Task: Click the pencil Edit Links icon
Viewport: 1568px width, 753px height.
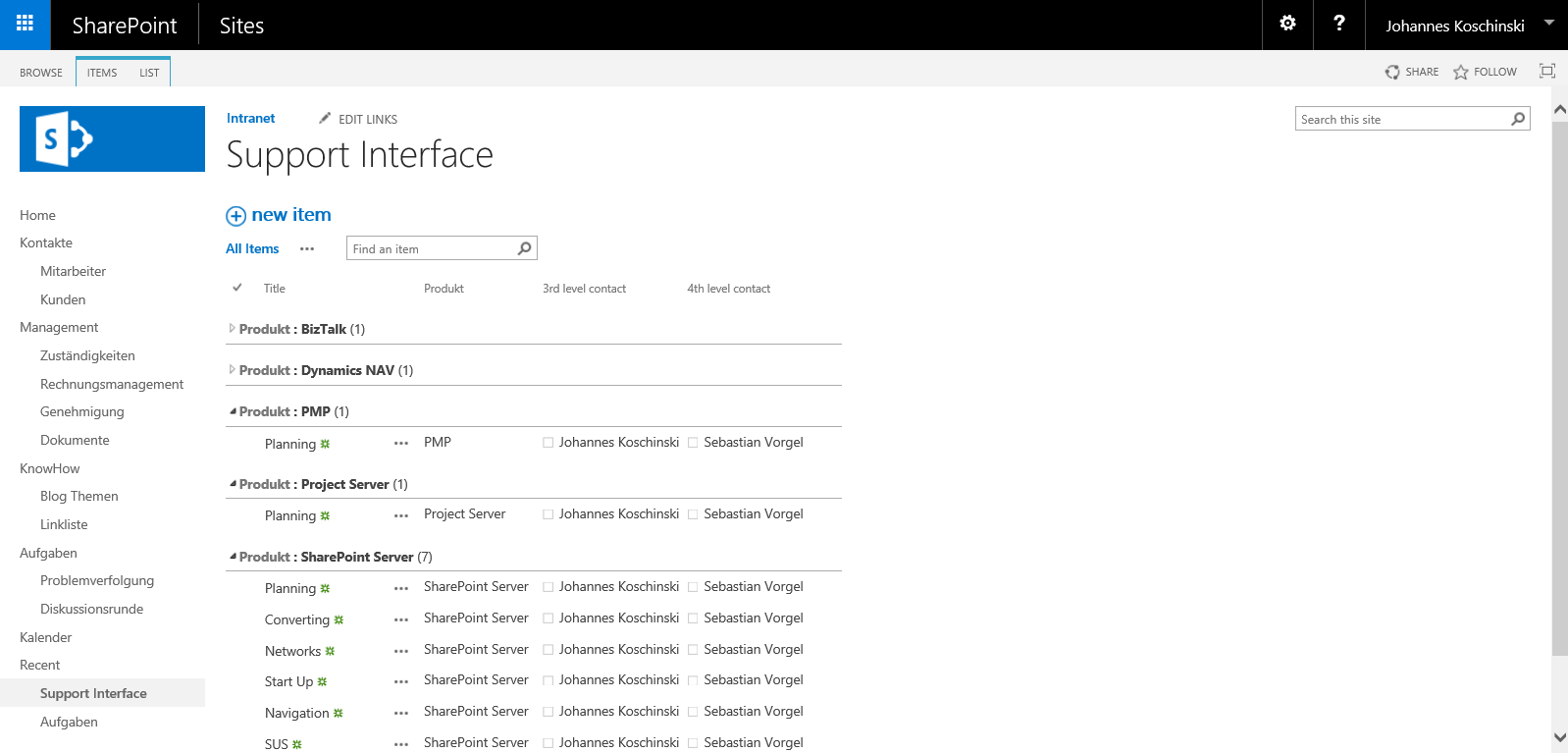Action: (325, 118)
